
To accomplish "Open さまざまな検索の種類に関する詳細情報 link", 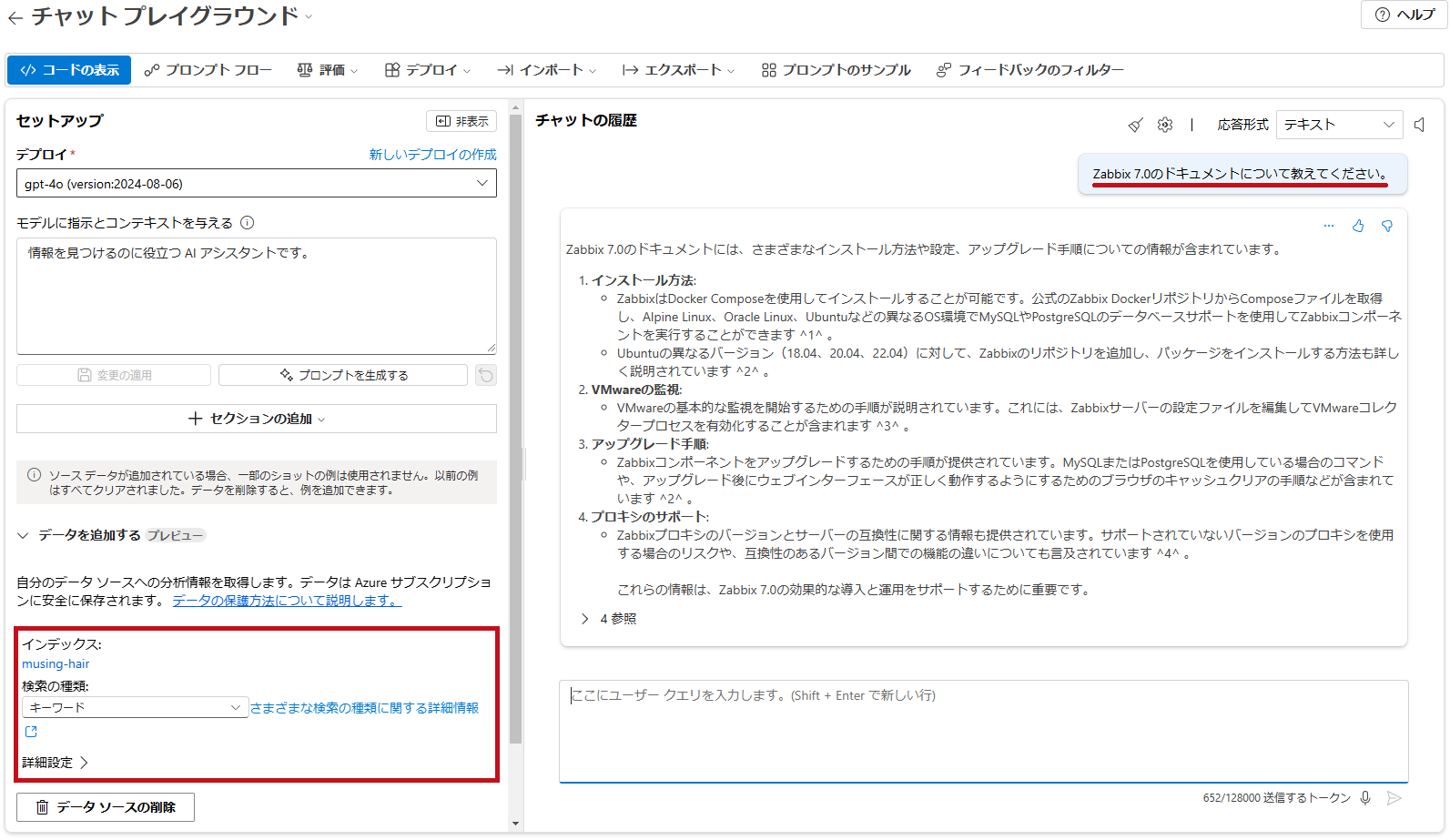I will [364, 708].
